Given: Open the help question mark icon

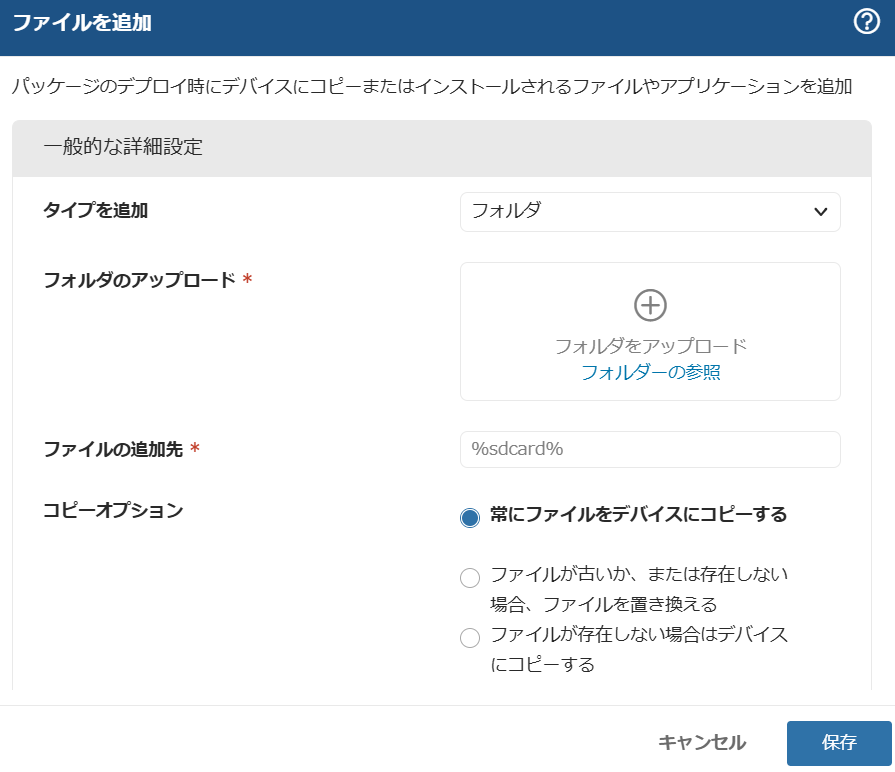Looking at the screenshot, I should pos(866,22).
